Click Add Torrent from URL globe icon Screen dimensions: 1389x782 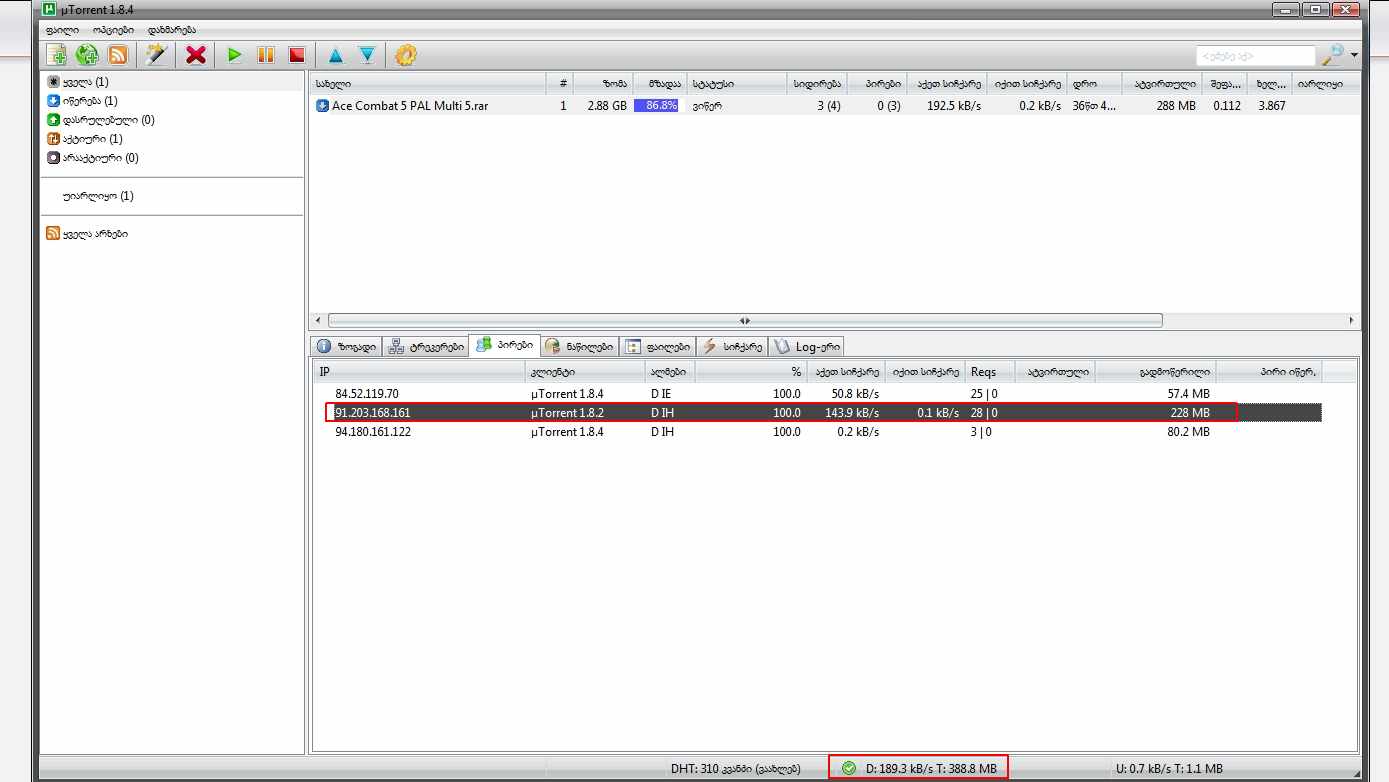(87, 55)
